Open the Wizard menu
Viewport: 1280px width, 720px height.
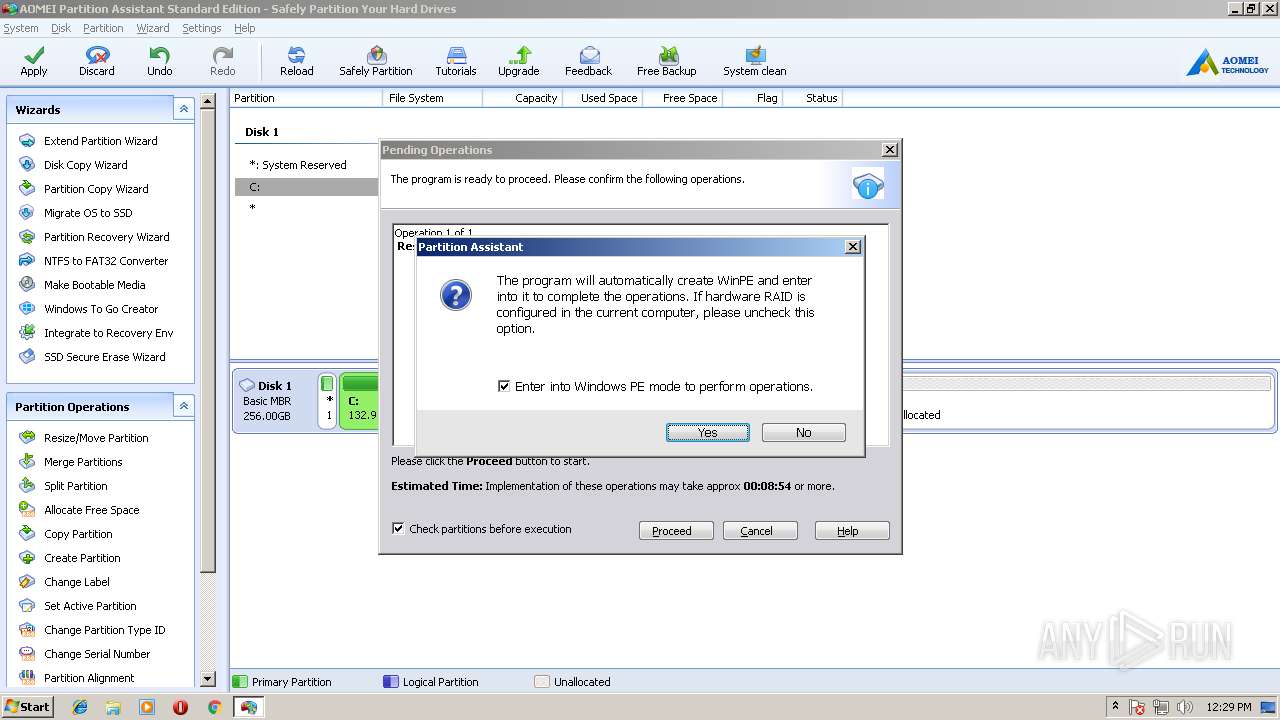click(153, 28)
